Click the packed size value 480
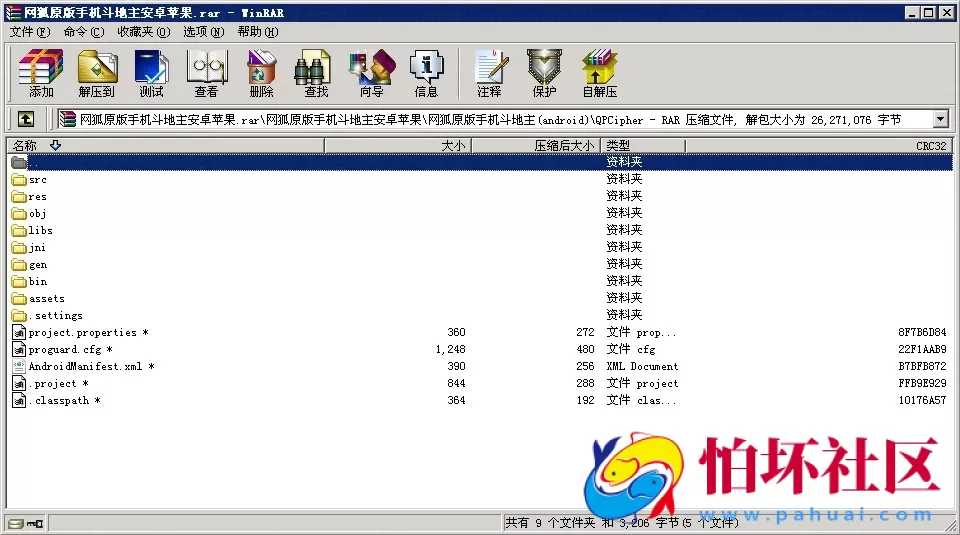 click(x=585, y=350)
